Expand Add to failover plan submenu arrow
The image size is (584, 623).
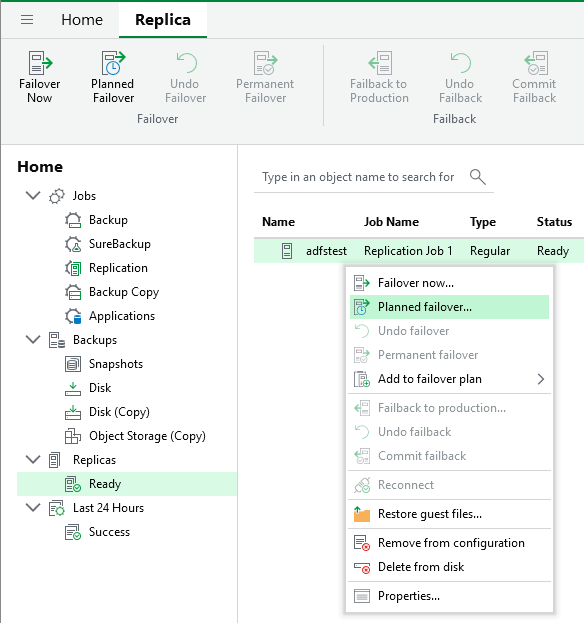[541, 379]
